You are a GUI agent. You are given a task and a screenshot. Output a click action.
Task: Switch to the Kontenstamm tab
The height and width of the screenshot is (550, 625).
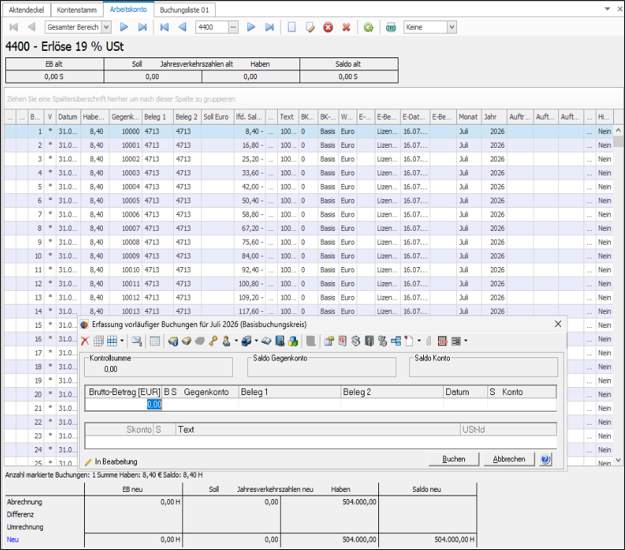point(77,10)
